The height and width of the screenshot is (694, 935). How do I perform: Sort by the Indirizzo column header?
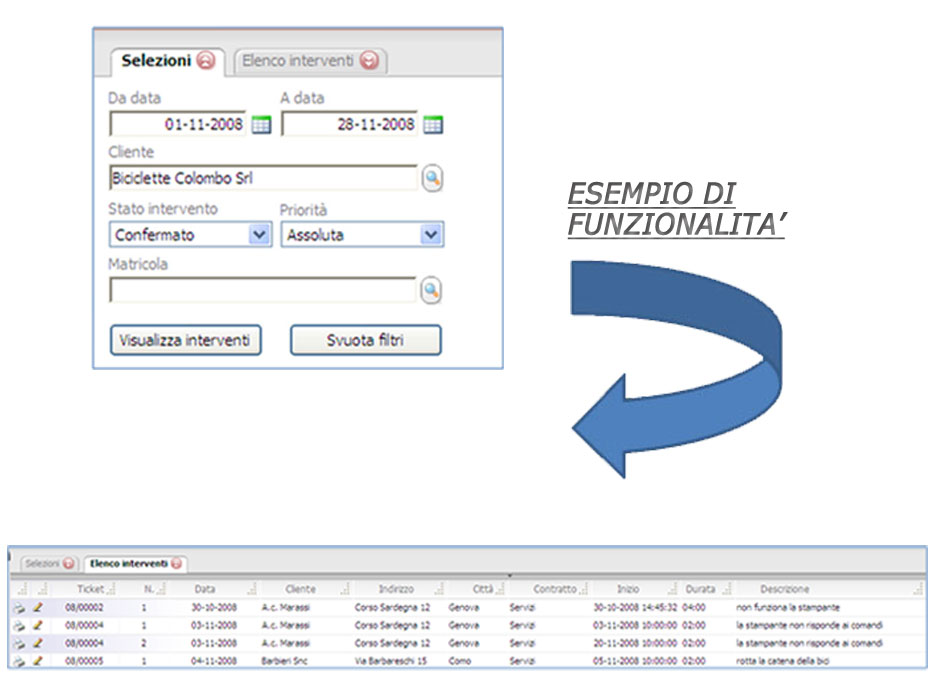[x=396, y=589]
